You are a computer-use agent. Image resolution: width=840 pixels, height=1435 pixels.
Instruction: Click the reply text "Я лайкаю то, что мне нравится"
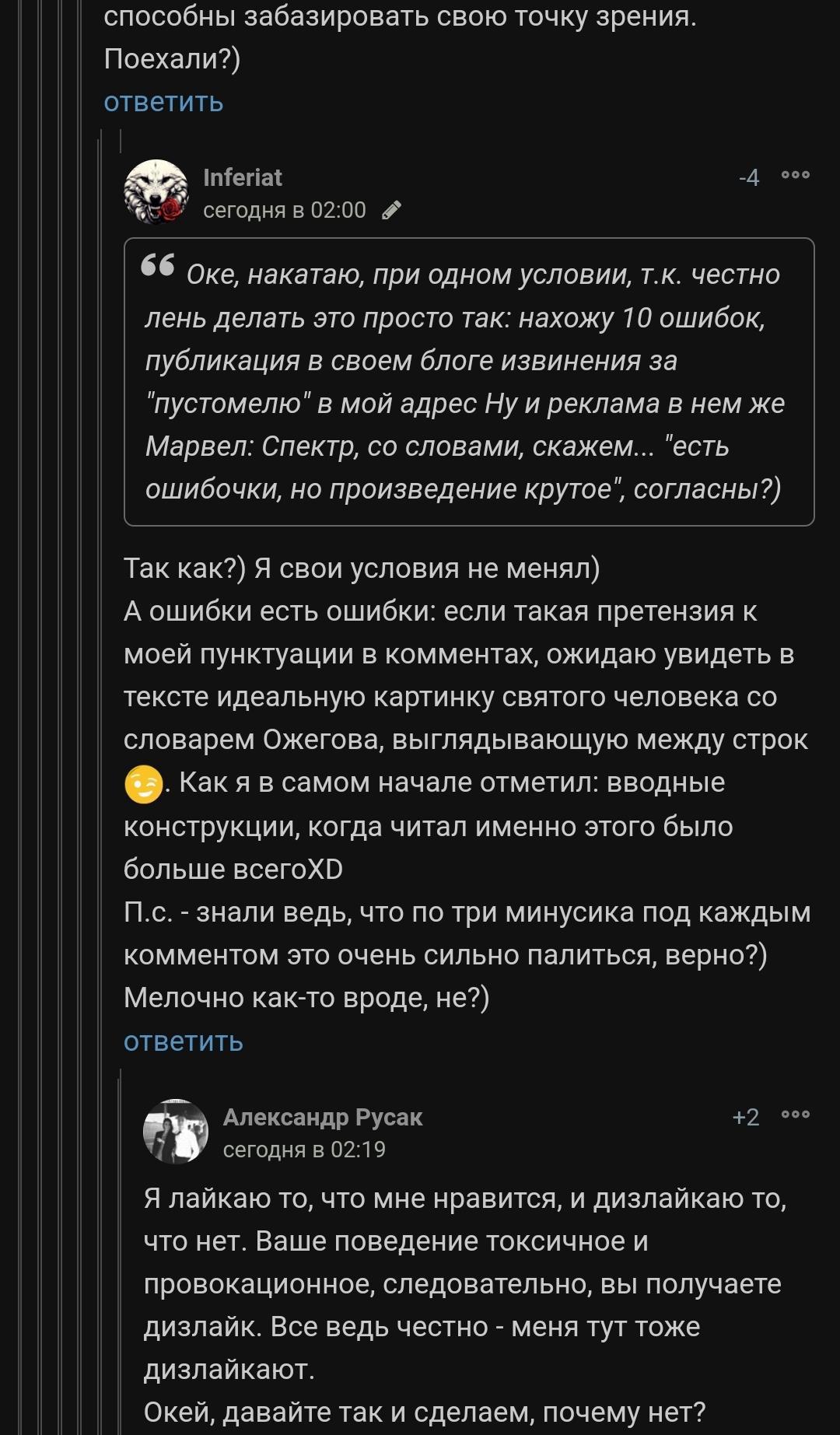[x=464, y=1199]
